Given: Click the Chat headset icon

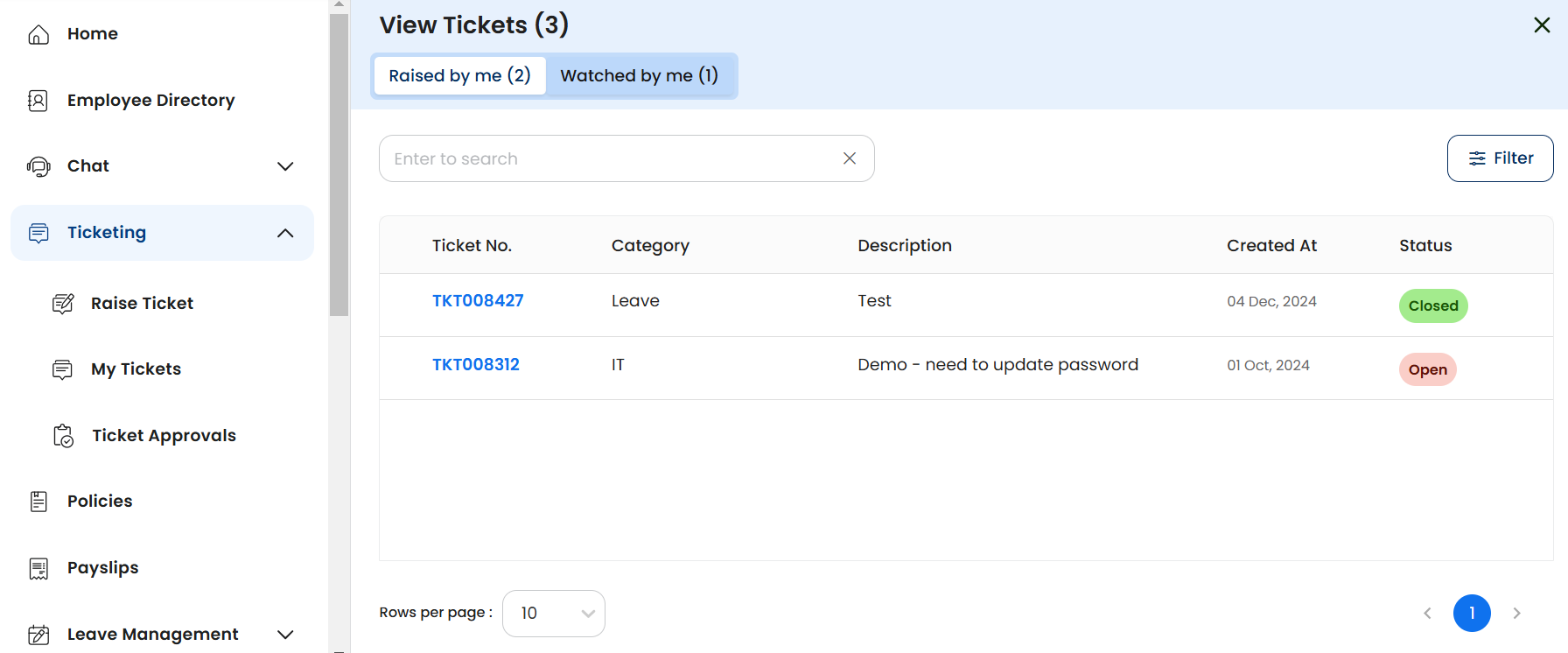Looking at the screenshot, I should click(38, 166).
